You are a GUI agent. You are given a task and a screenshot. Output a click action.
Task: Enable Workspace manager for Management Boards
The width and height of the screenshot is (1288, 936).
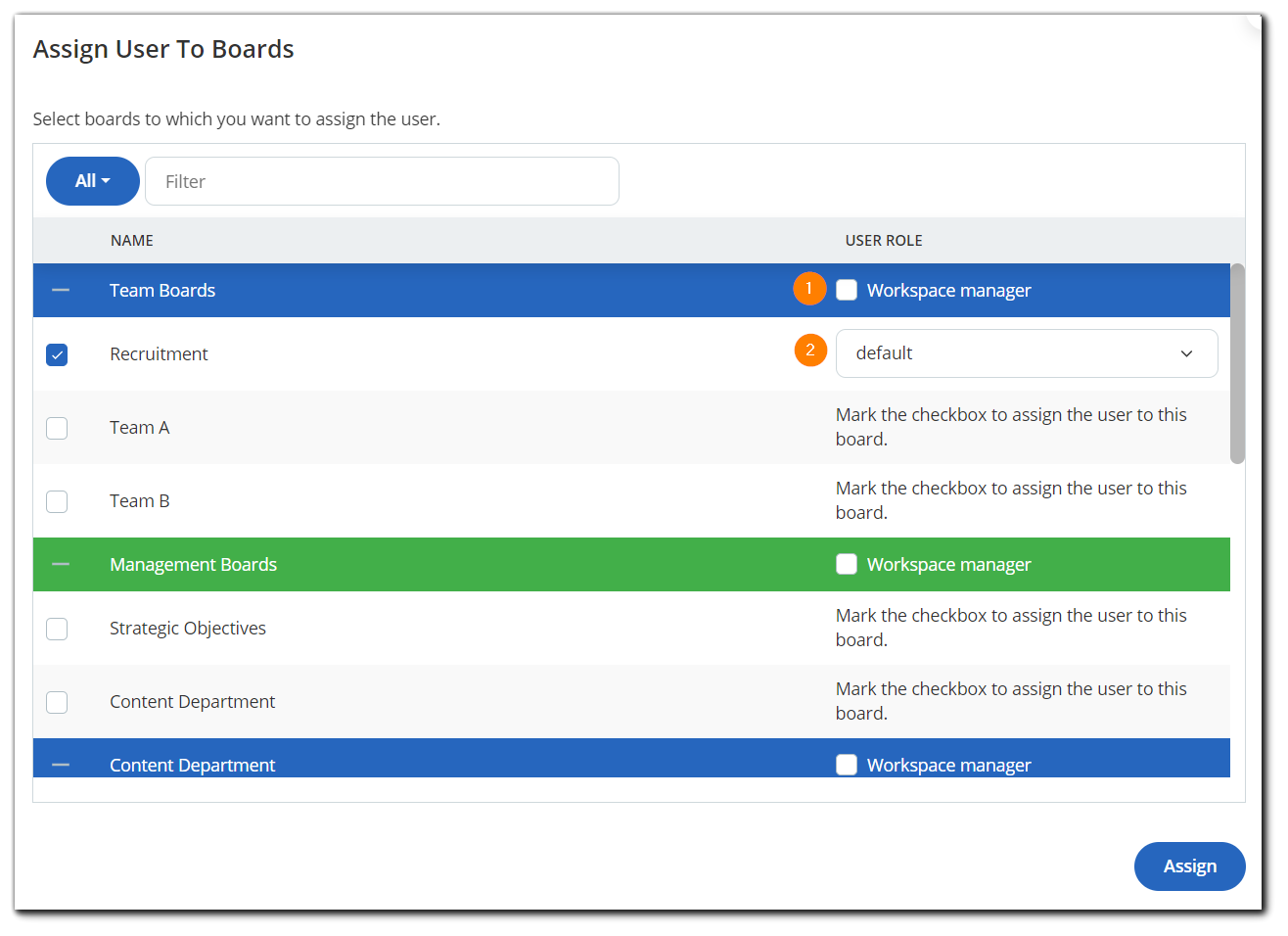click(847, 564)
